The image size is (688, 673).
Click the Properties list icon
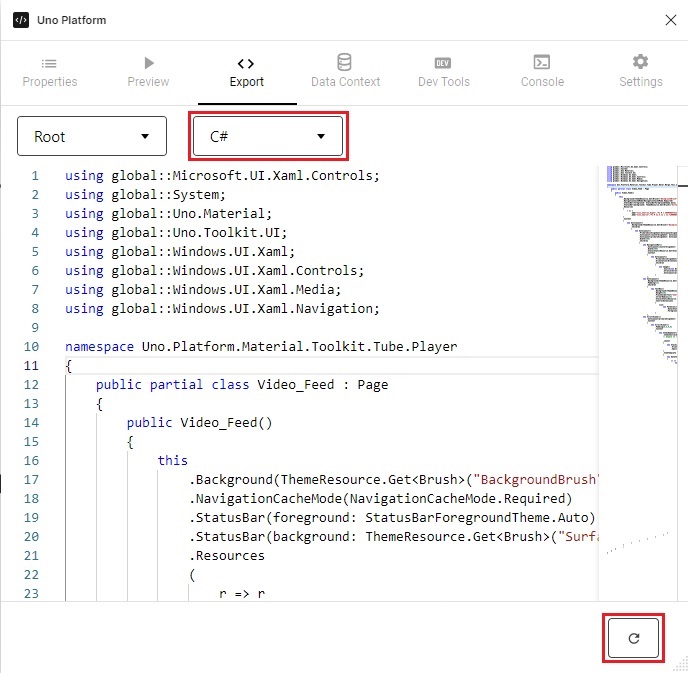click(49, 63)
